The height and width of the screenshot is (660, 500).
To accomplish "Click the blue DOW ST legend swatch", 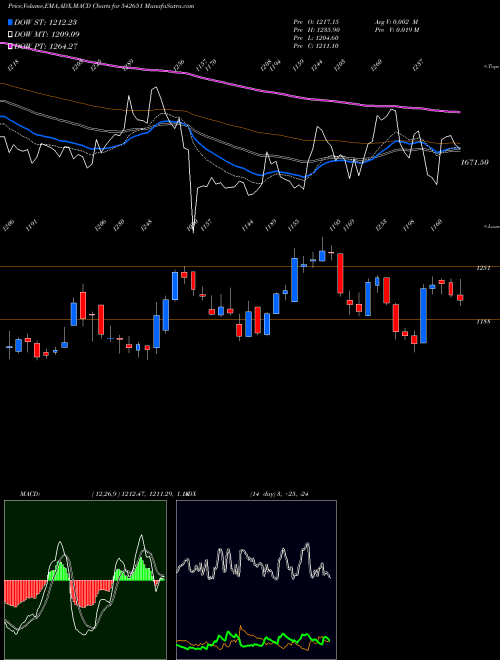I will point(10,22).
